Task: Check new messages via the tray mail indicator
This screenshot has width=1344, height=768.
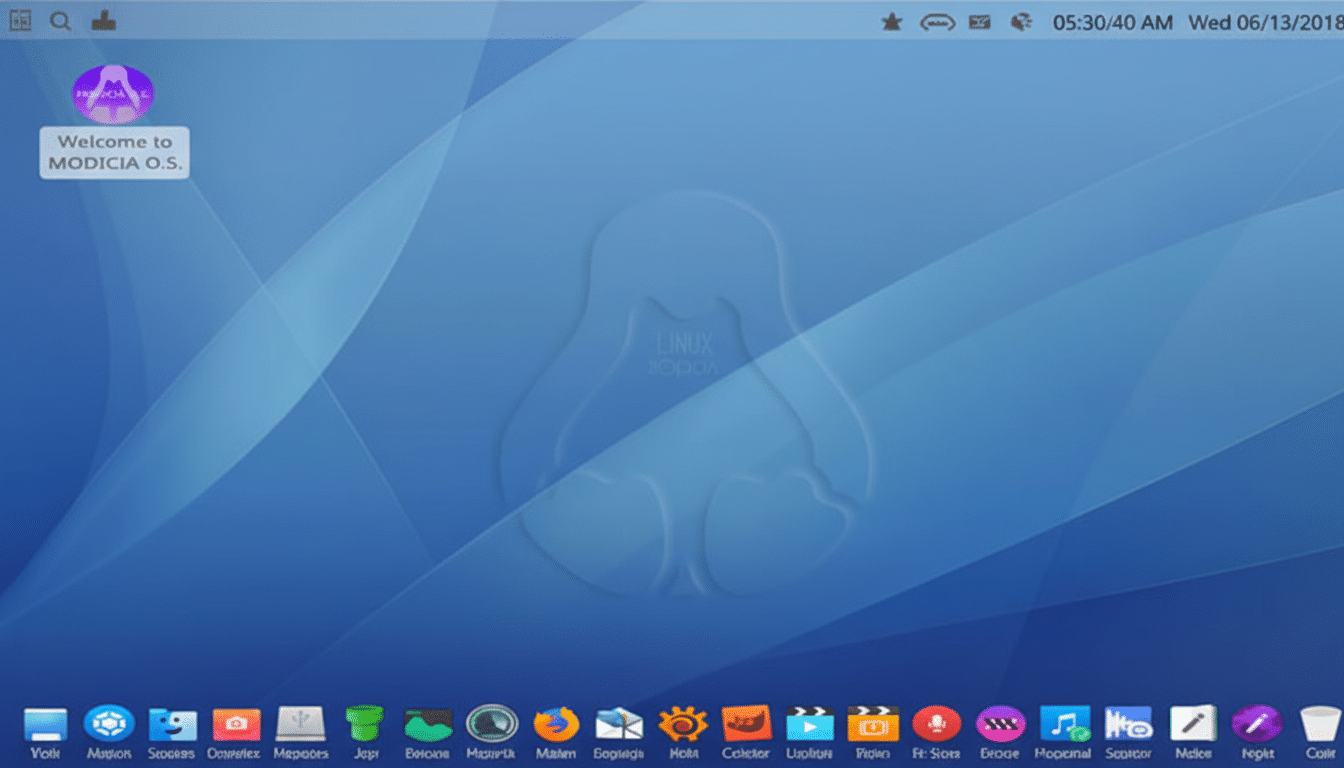Action: coord(979,21)
